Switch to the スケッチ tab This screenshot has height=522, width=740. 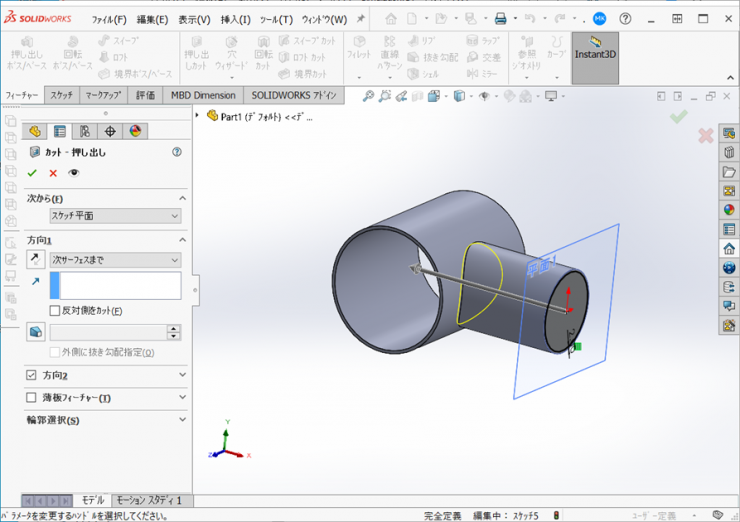click(x=61, y=95)
